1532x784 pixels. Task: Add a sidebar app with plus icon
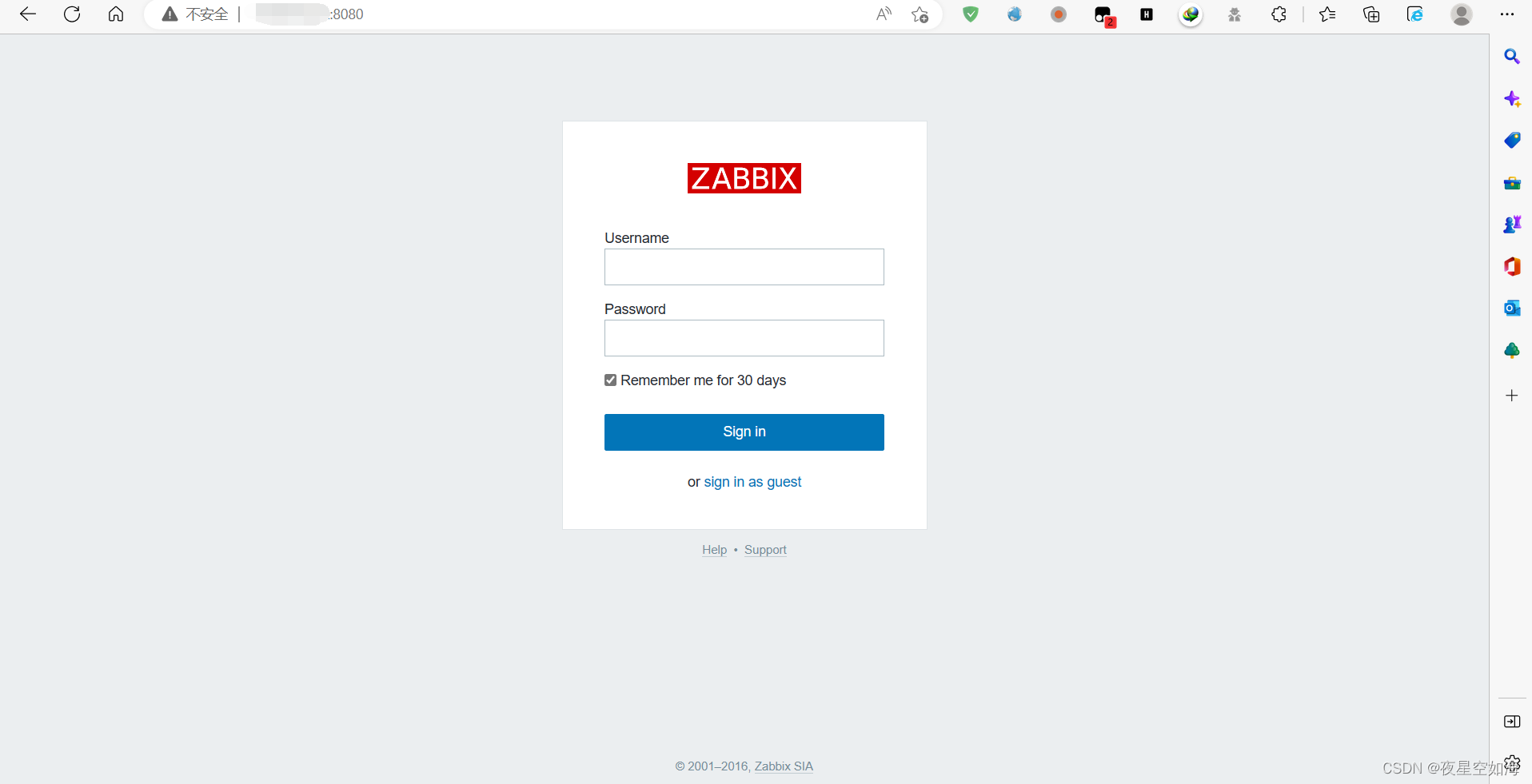click(x=1512, y=396)
